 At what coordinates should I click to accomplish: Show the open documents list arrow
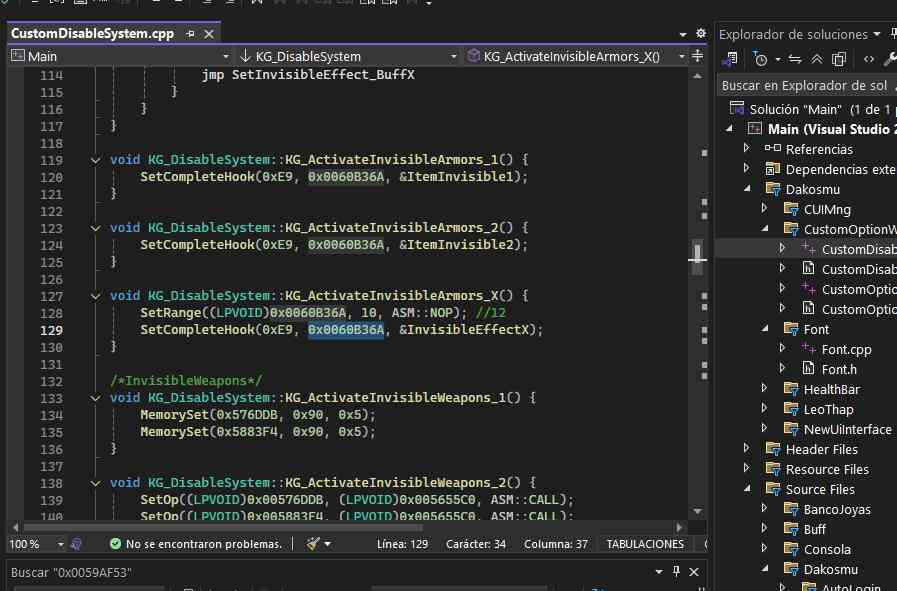pyautogui.click(x=682, y=34)
